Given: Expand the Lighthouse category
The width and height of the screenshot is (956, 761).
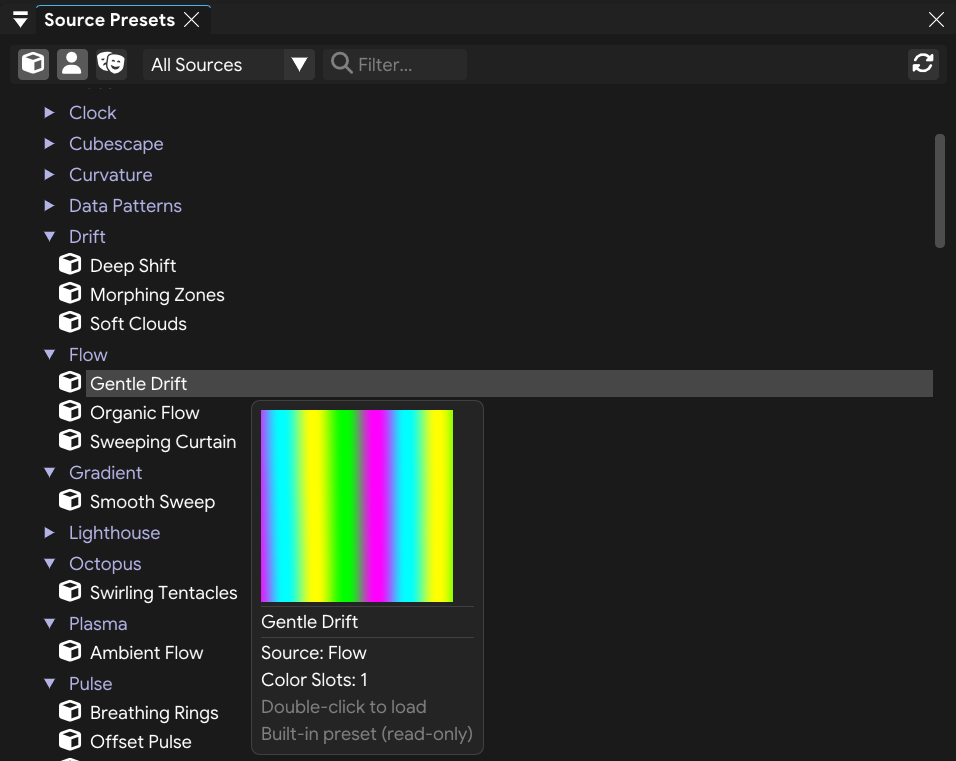Looking at the screenshot, I should pyautogui.click(x=49, y=532).
